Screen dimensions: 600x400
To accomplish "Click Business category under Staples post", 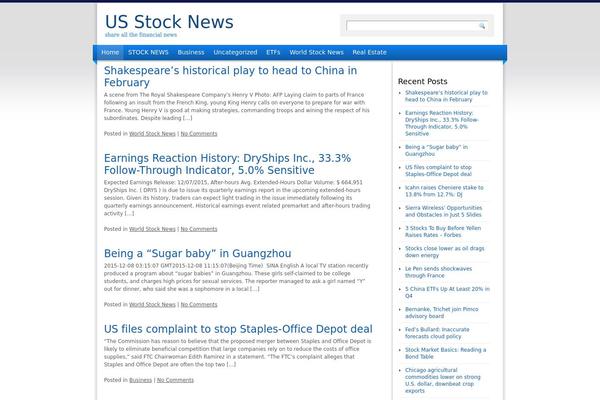I will 140,380.
